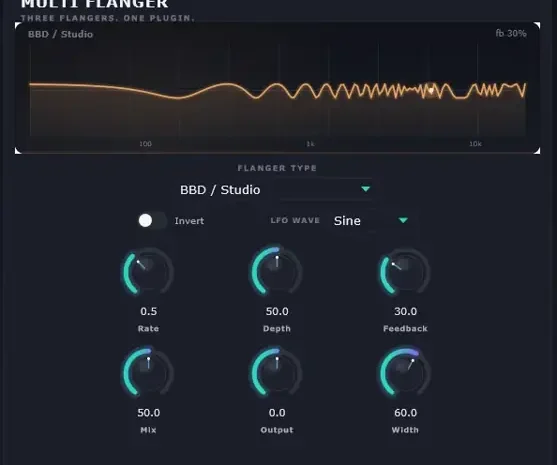Click the MULTI FLANGER title

(94, 4)
